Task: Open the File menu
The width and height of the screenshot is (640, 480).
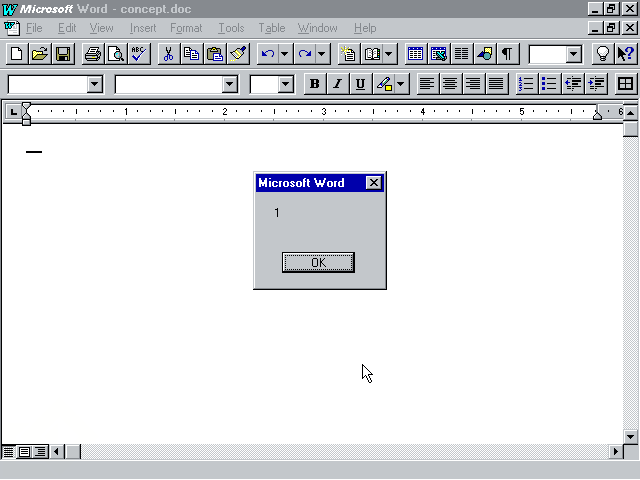Action: coord(34,28)
